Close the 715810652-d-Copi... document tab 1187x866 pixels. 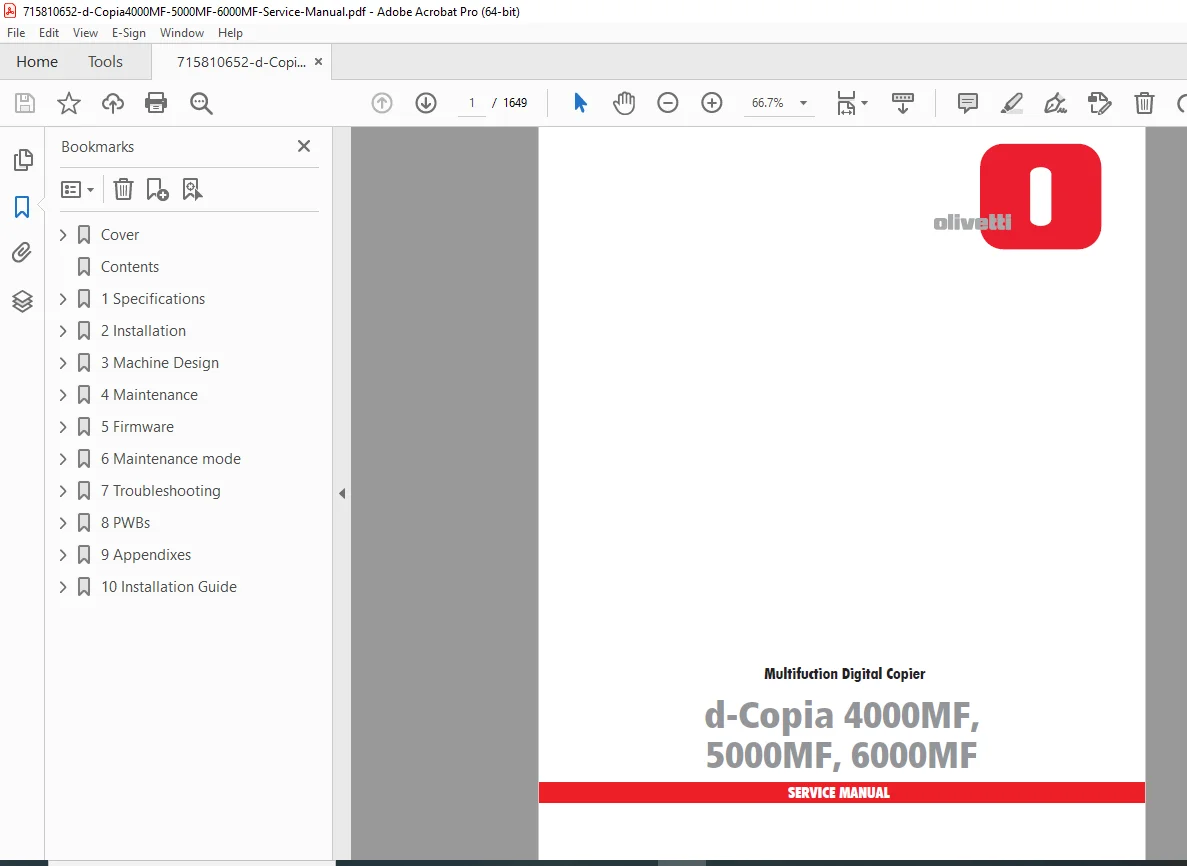(x=319, y=61)
